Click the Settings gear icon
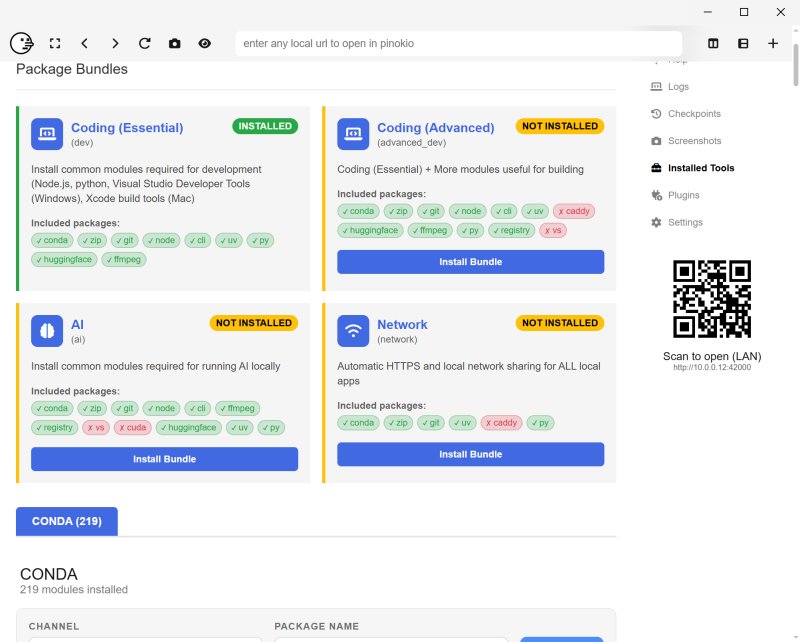800x642 pixels. tap(656, 222)
